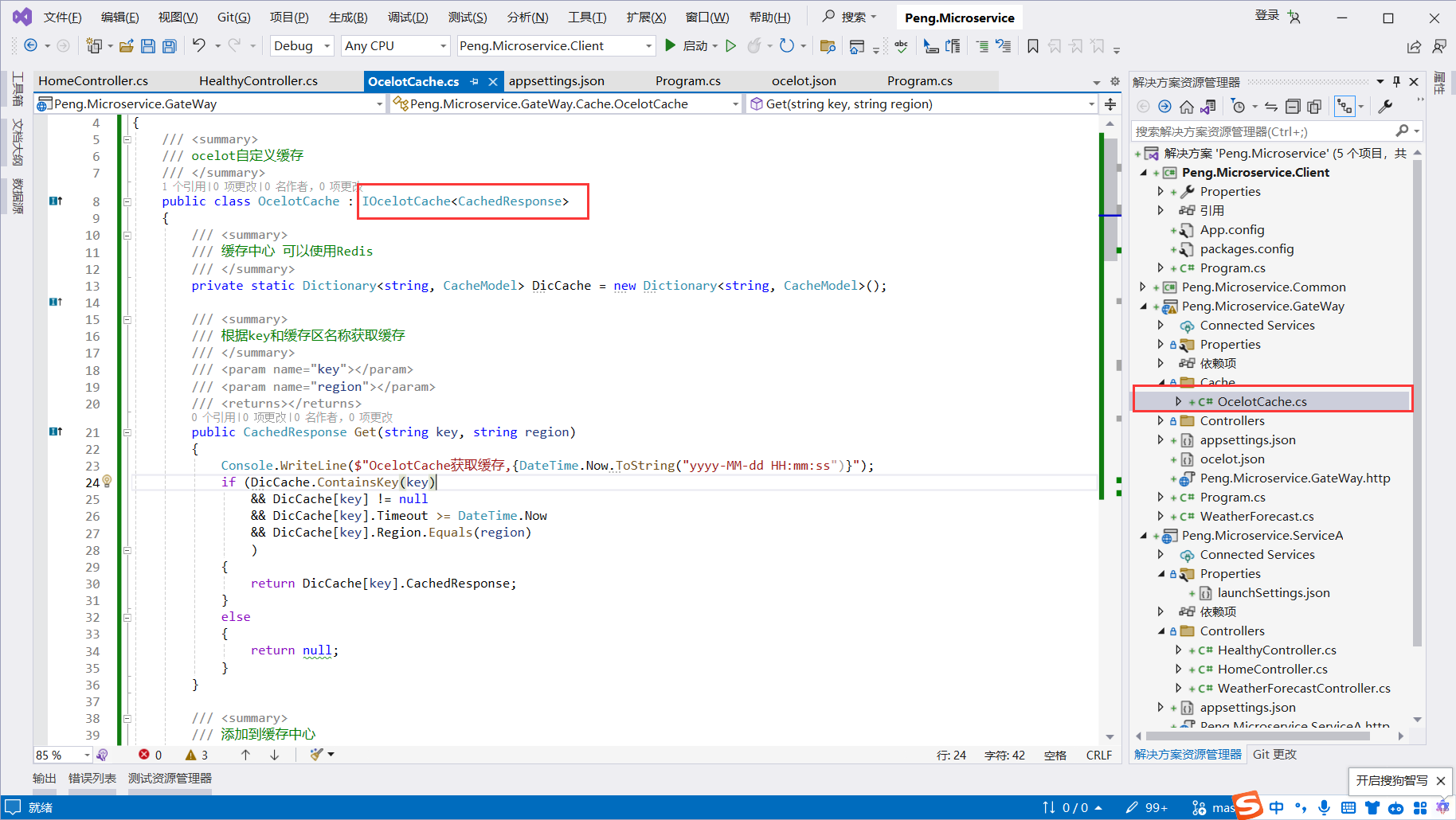Switch to Git 更改 panel tab
This screenshot has height=820, width=1456.
pos(1274,754)
